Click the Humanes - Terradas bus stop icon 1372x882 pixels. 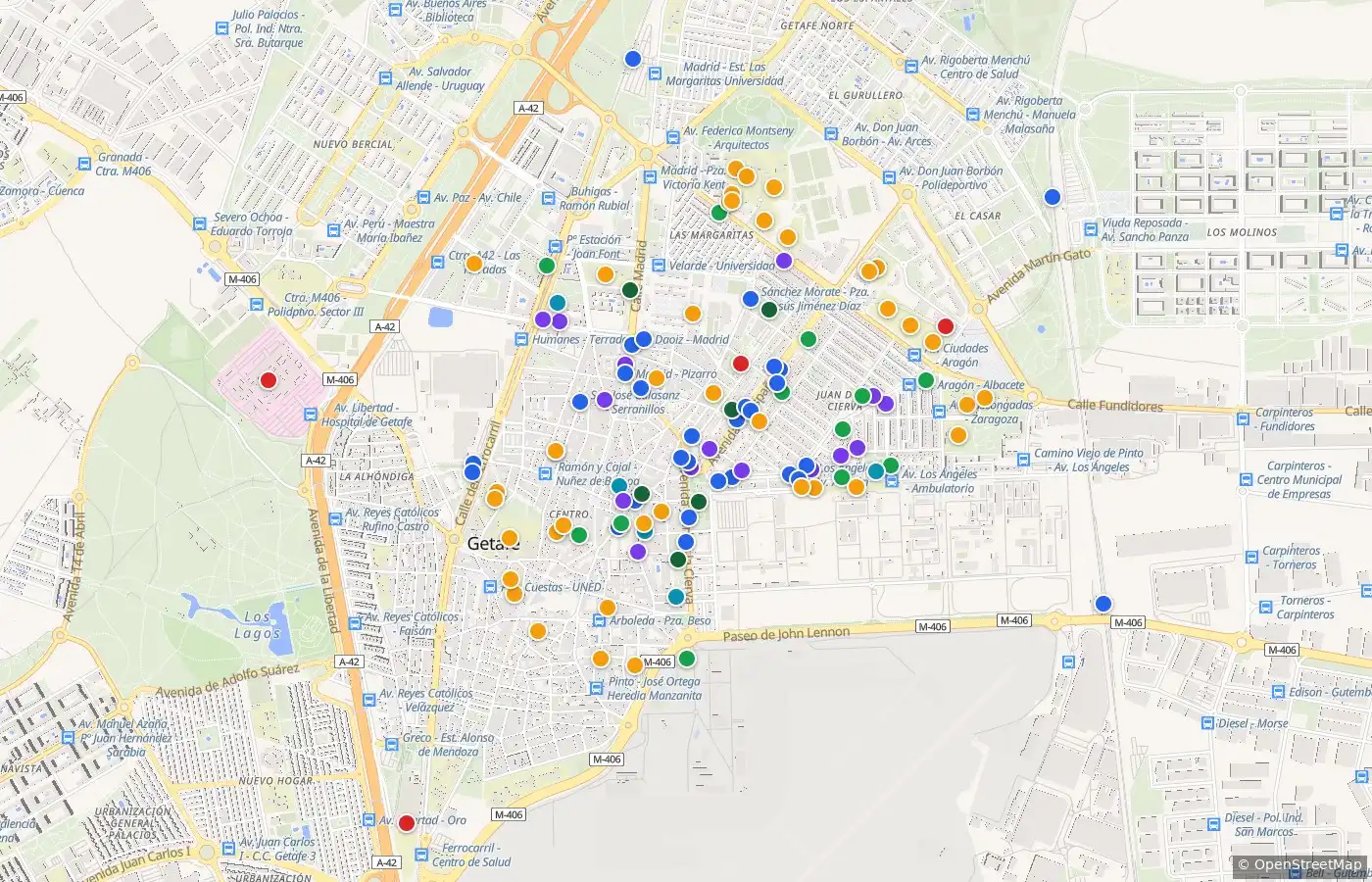point(522,339)
